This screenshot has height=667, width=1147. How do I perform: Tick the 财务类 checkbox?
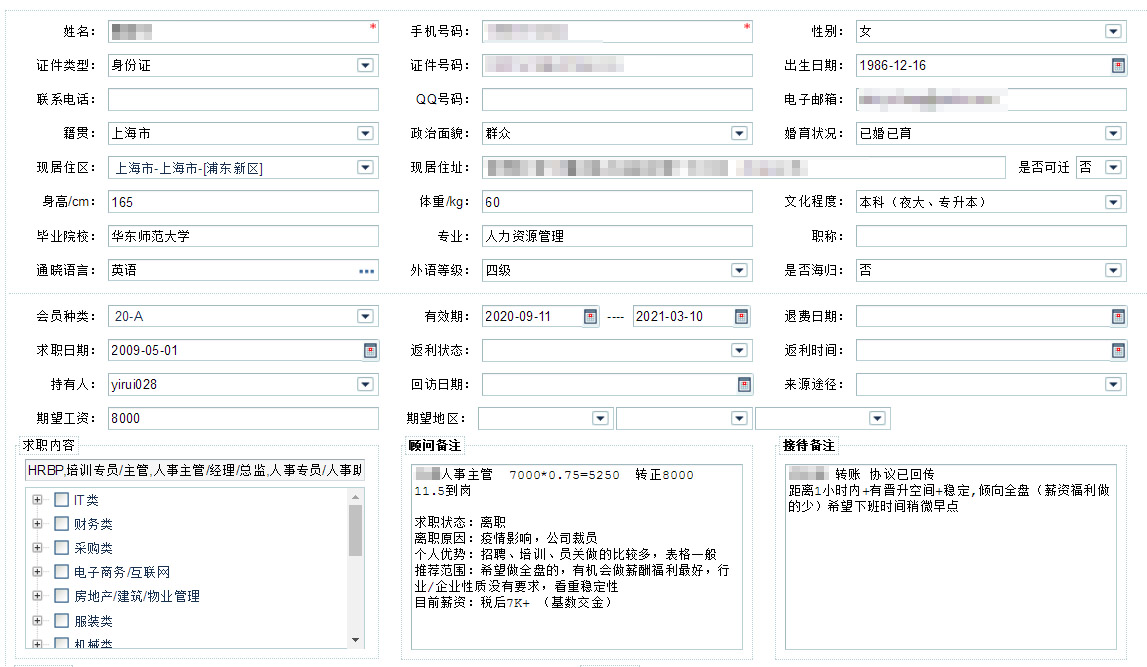pos(61,524)
